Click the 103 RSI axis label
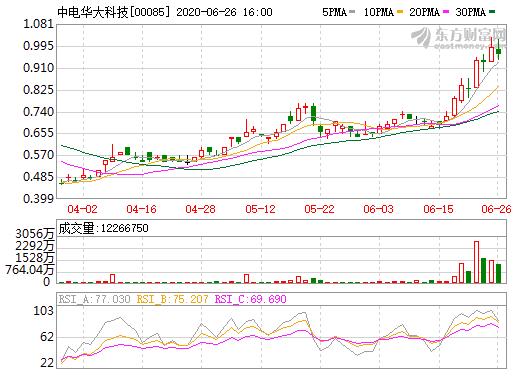The width and height of the screenshot is (520, 376). pos(43,311)
